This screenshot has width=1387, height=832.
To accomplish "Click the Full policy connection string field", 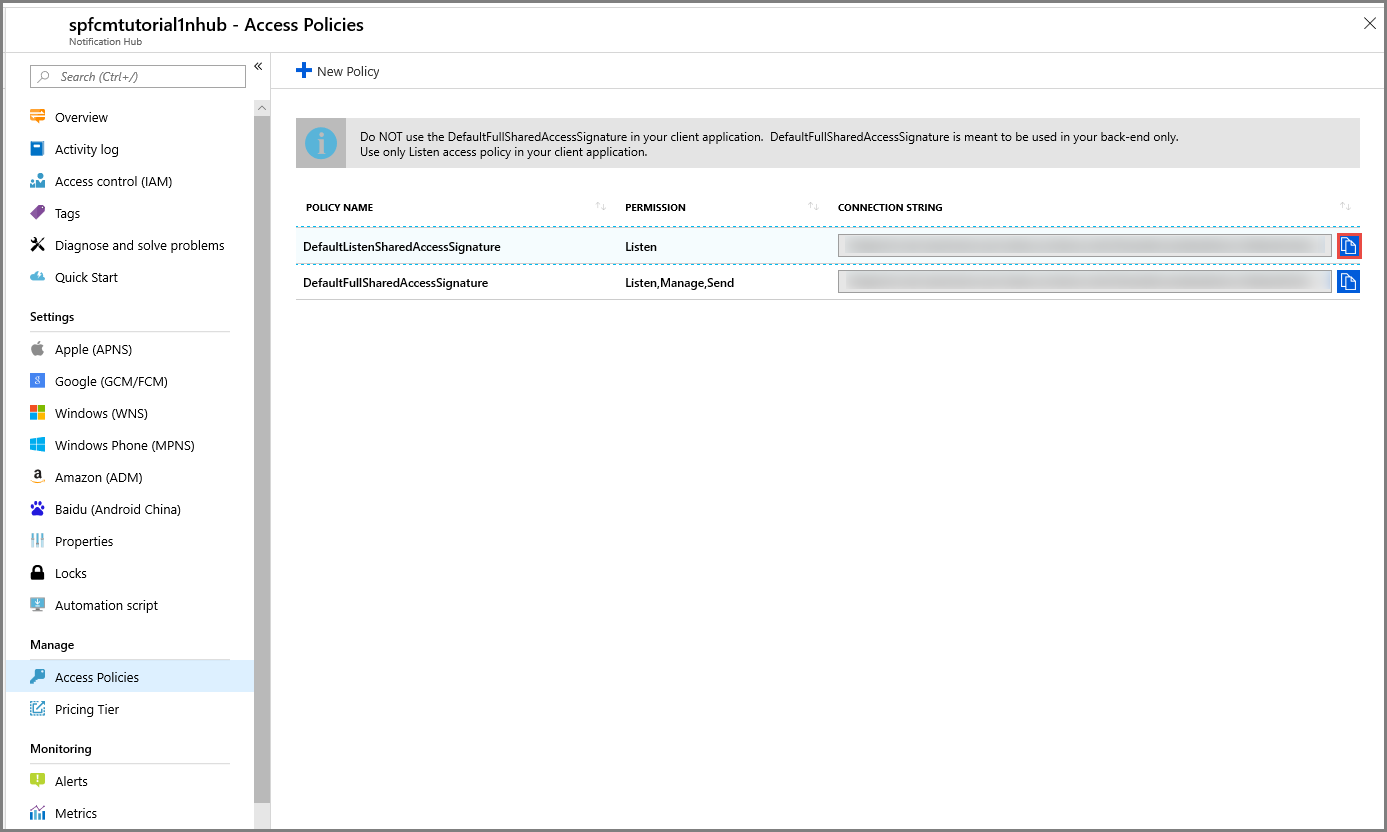I will point(1085,282).
